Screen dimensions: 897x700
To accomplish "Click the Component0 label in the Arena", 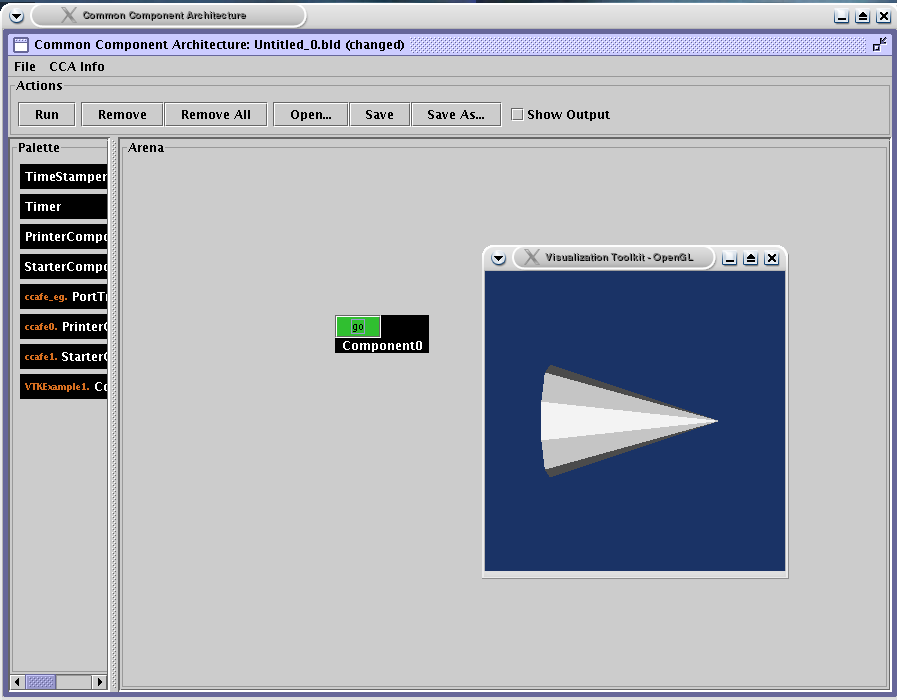I will pyautogui.click(x=382, y=346).
